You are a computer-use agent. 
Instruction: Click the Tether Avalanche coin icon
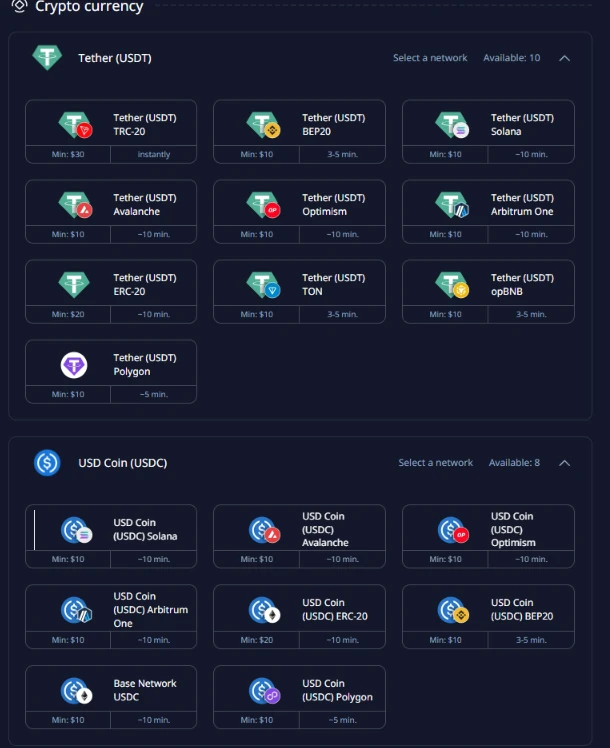pos(75,205)
